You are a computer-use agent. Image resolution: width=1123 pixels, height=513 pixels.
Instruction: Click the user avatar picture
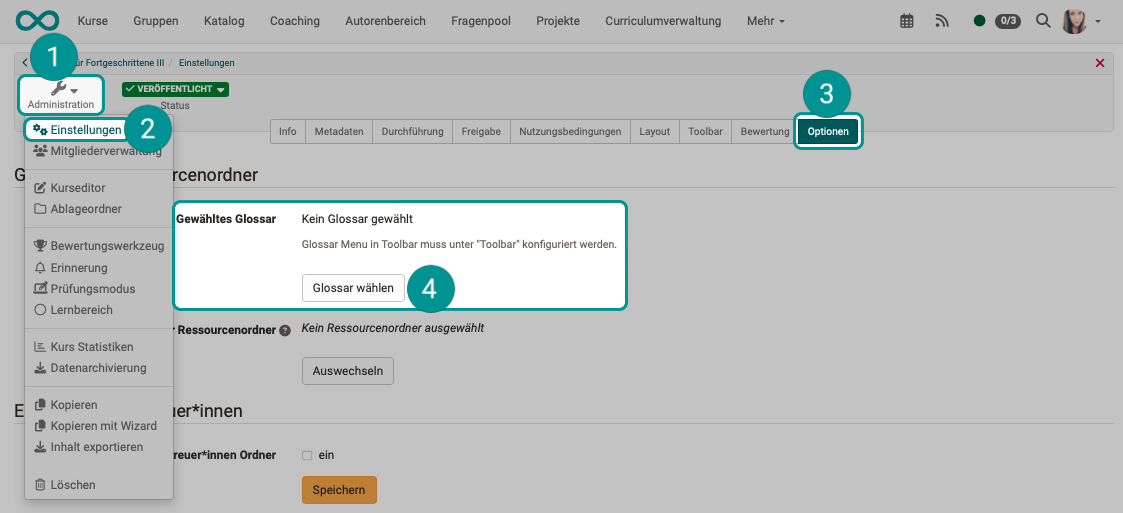coord(1075,21)
